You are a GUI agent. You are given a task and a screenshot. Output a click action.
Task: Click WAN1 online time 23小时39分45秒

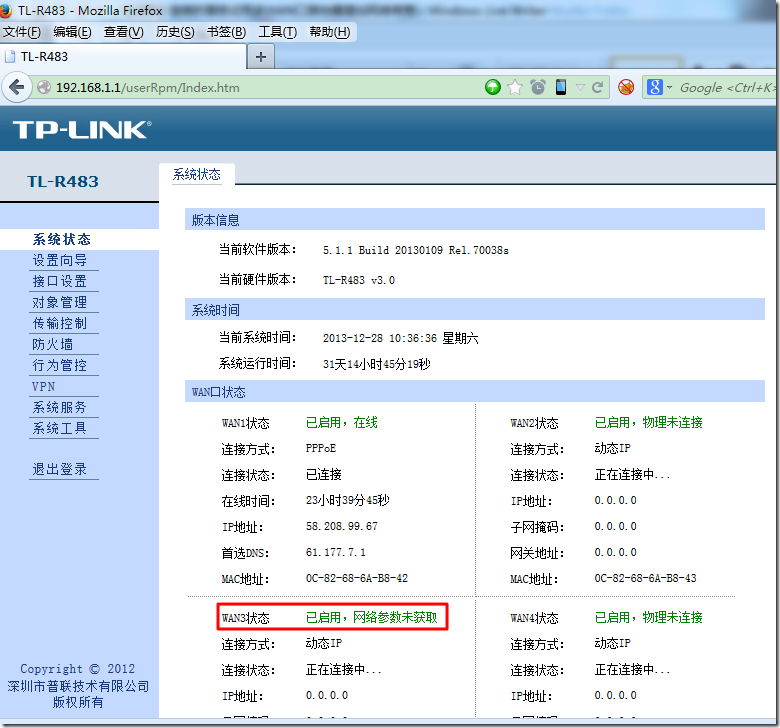click(x=347, y=500)
